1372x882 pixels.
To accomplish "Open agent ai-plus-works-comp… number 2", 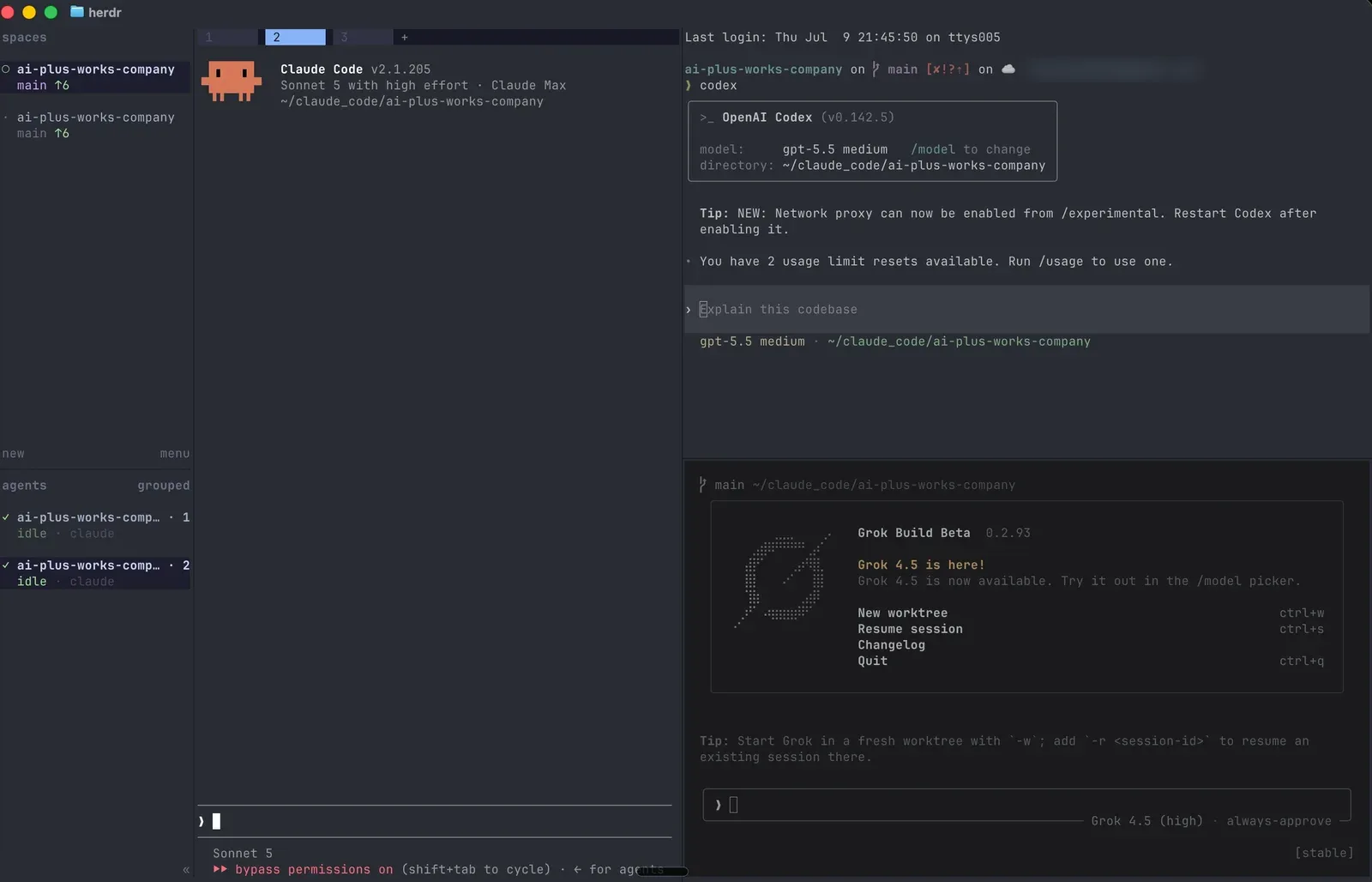I will (95, 573).
